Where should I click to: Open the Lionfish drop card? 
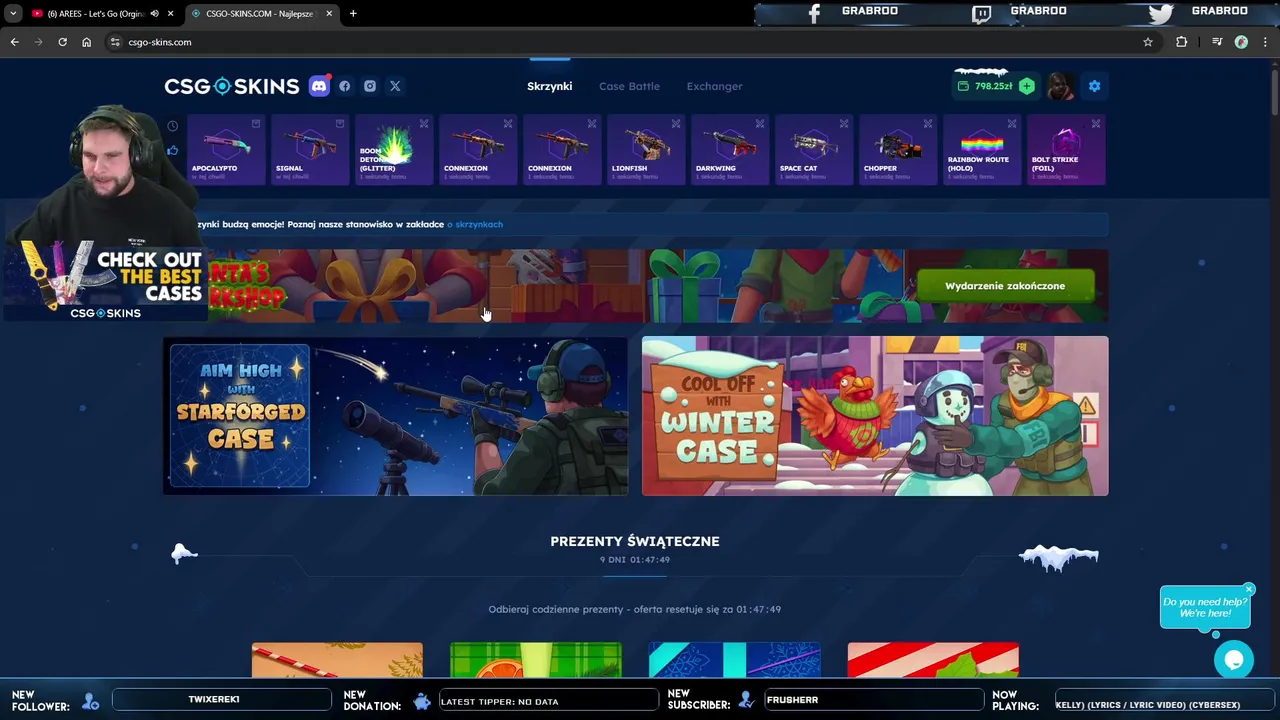[646, 150]
